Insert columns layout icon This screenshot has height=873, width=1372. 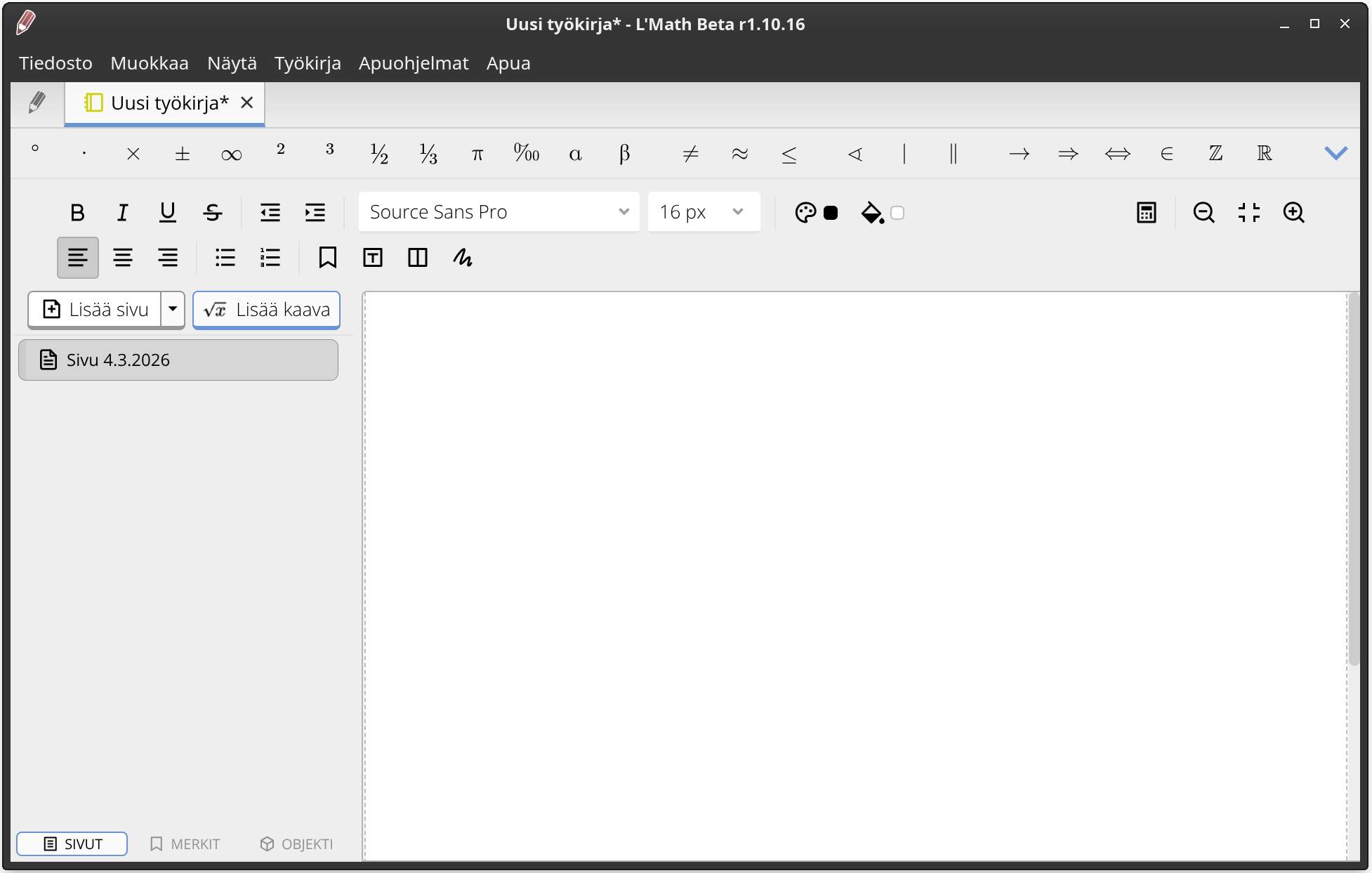click(417, 258)
